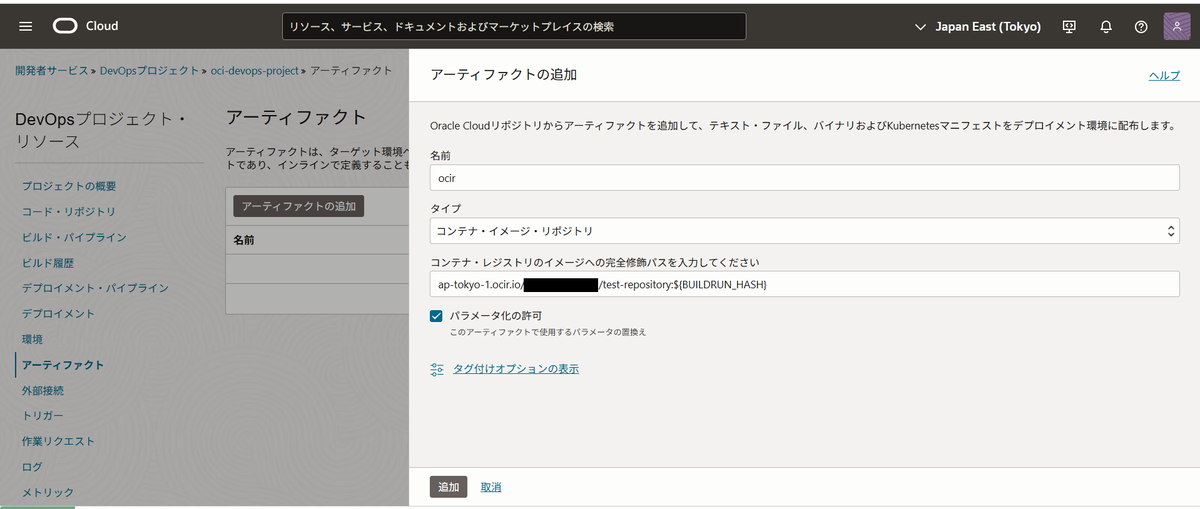Open 作業リクエスト in sidebar
The image size is (1200, 509).
(x=58, y=442)
